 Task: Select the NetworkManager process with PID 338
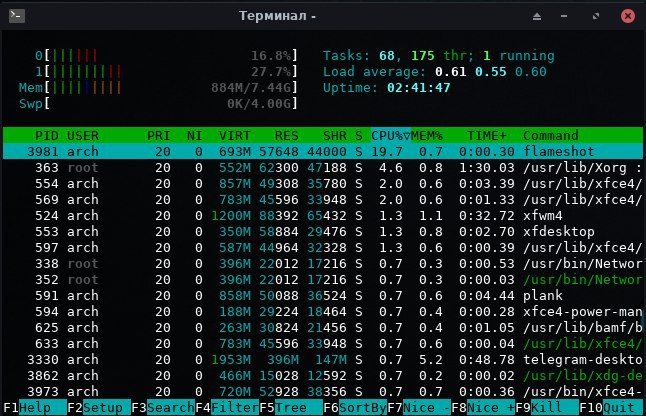tap(323, 264)
